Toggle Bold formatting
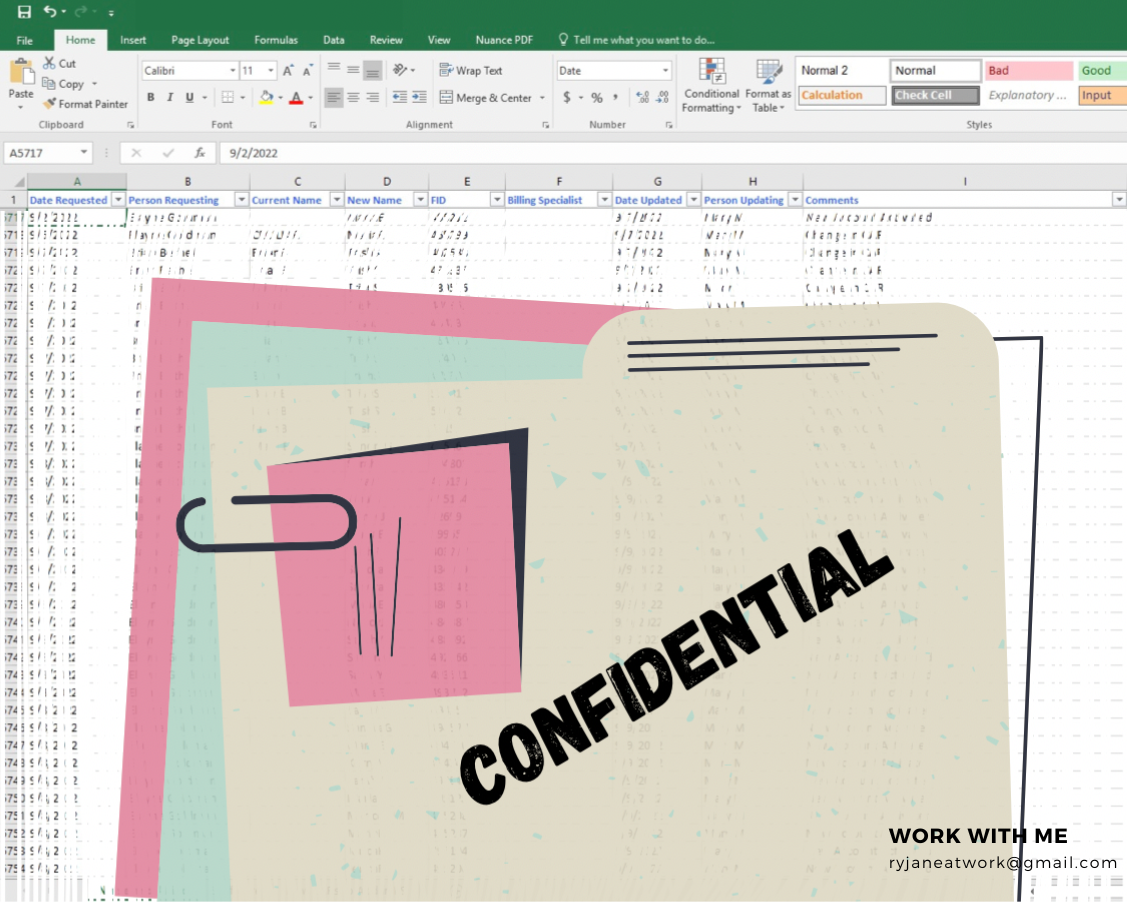This screenshot has width=1127, height=902. [151, 97]
